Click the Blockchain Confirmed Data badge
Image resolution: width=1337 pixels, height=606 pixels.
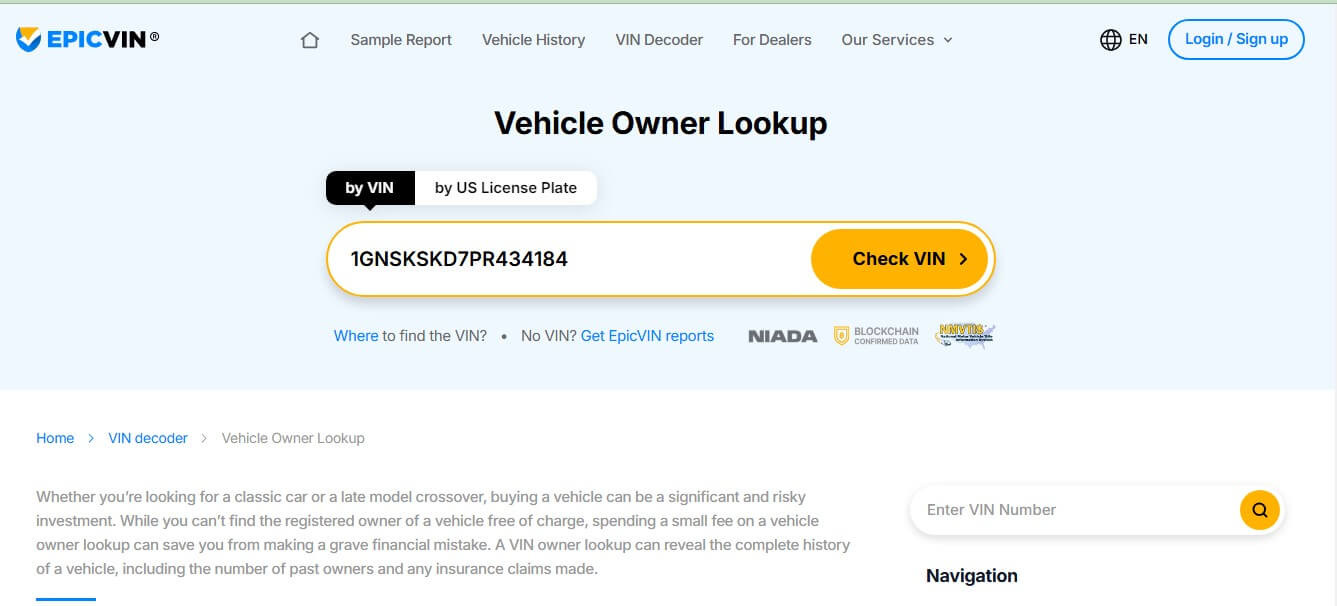[x=878, y=336]
